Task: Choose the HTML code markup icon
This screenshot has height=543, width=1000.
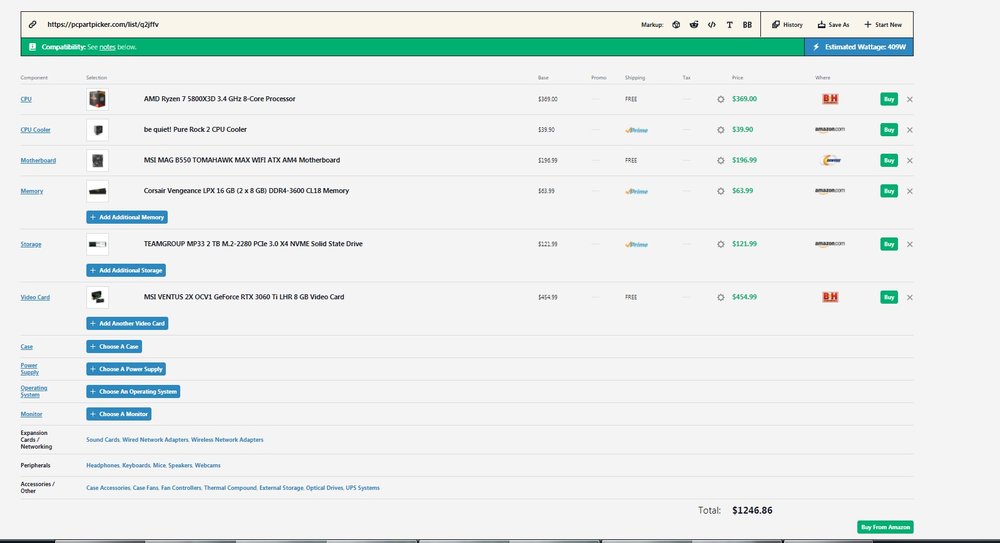Action: pyautogui.click(x=711, y=24)
